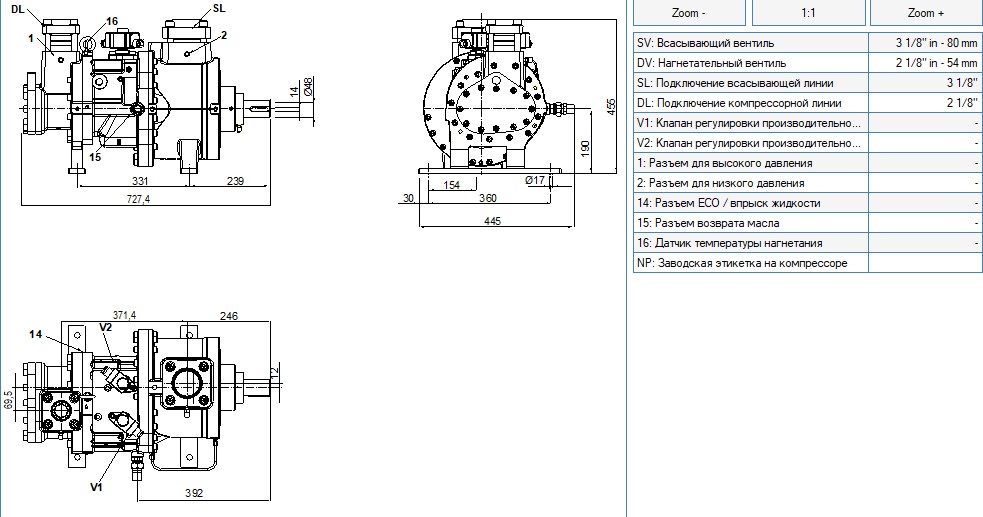Reset view with the 1:1 button

[808, 13]
